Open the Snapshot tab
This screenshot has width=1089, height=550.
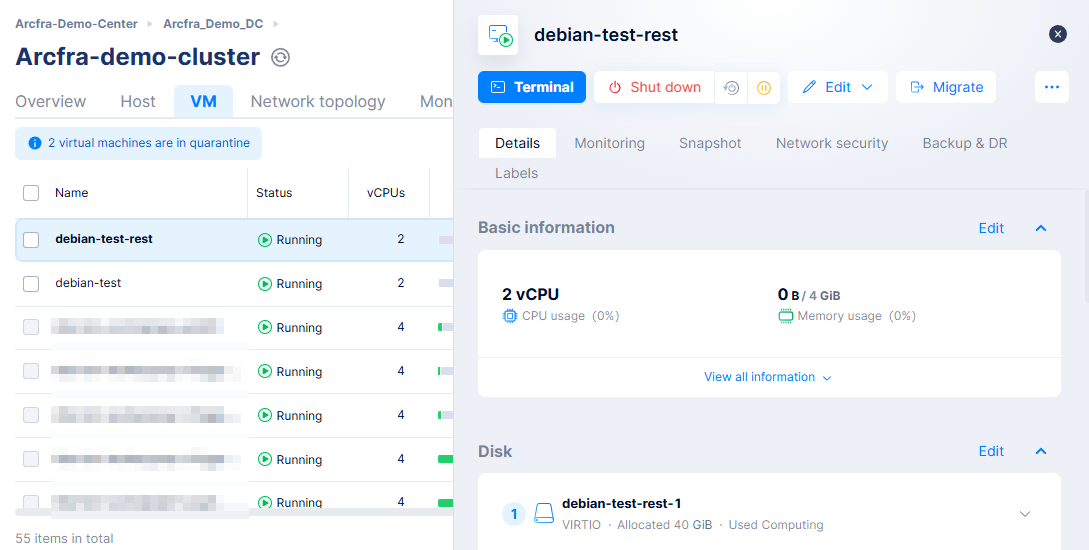pyautogui.click(x=710, y=143)
